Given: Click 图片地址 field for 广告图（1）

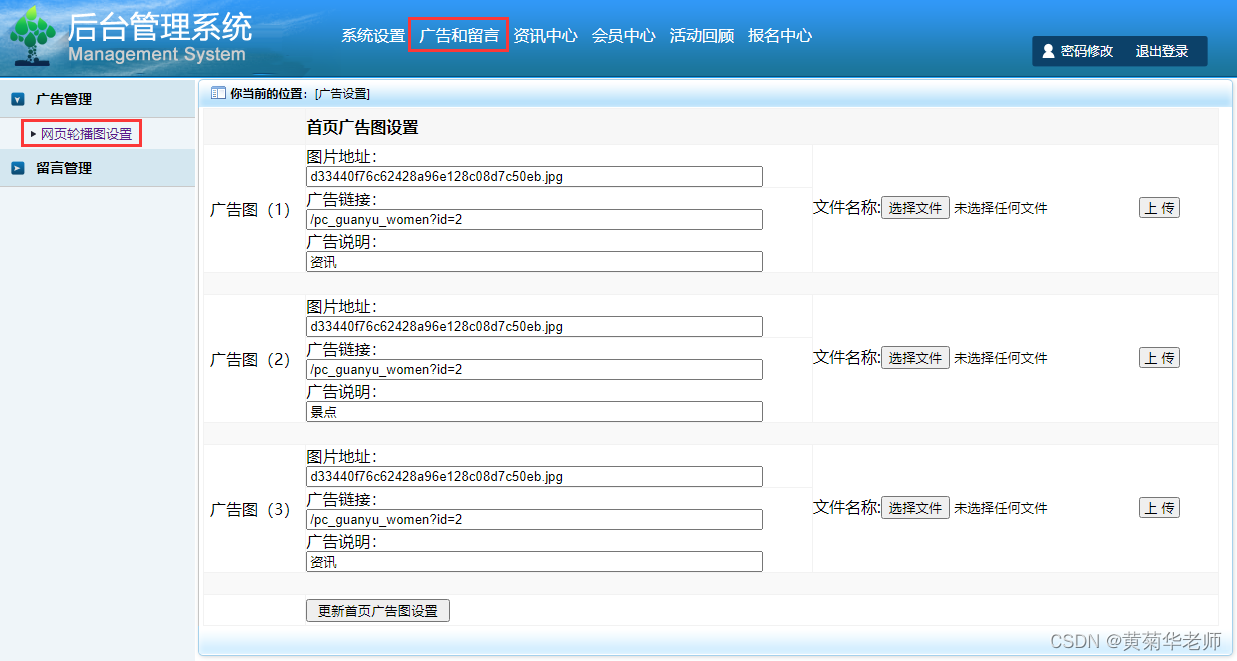Looking at the screenshot, I should pos(534,177).
